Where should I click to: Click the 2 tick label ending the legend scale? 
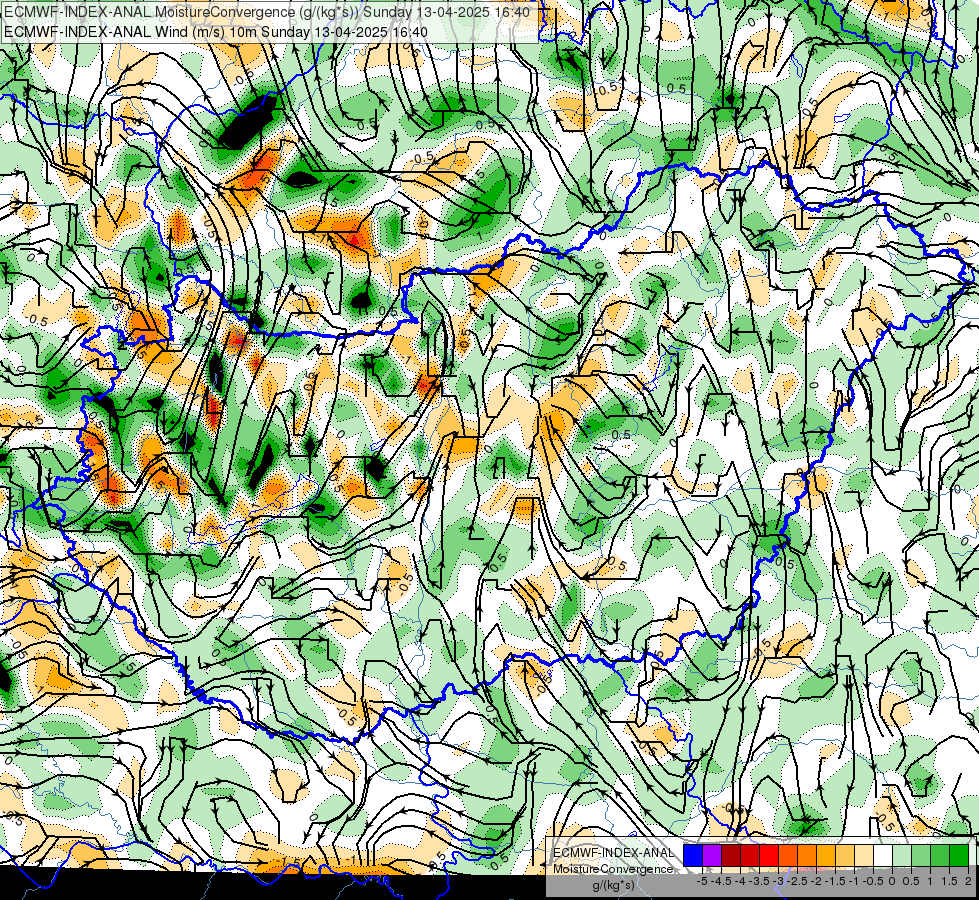pos(968,881)
